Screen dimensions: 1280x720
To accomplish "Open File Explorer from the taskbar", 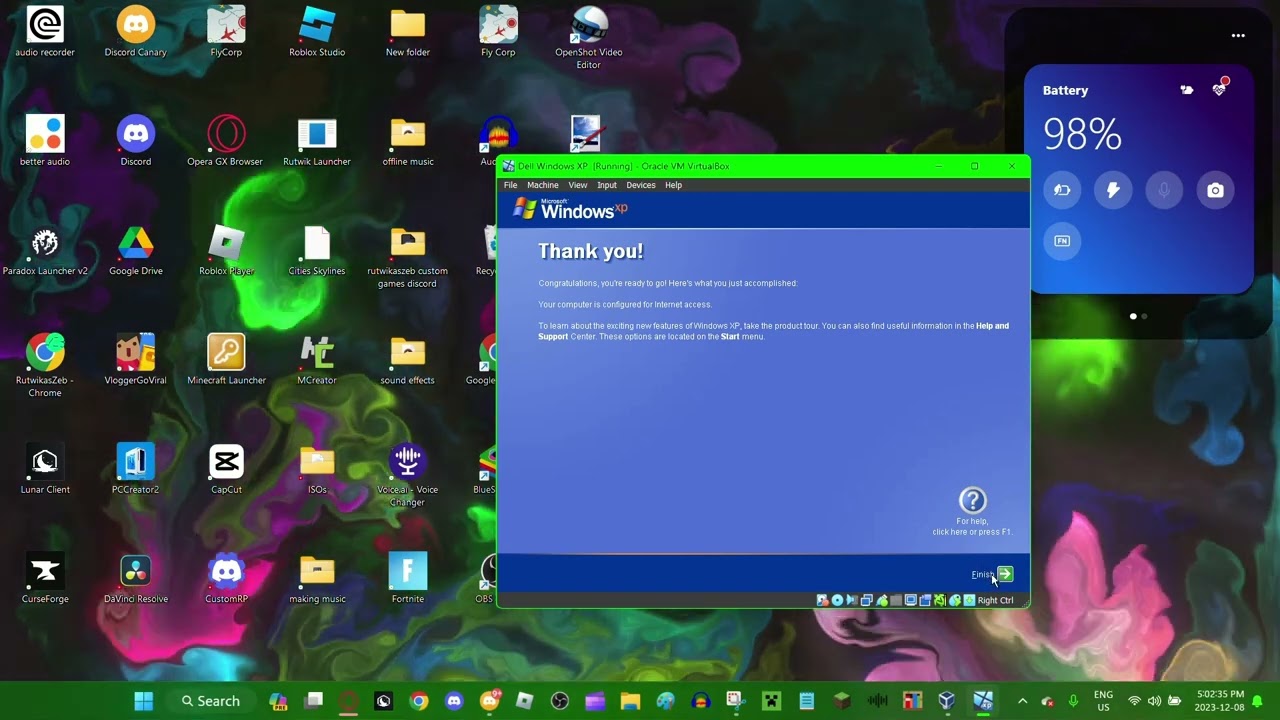I will click(630, 701).
